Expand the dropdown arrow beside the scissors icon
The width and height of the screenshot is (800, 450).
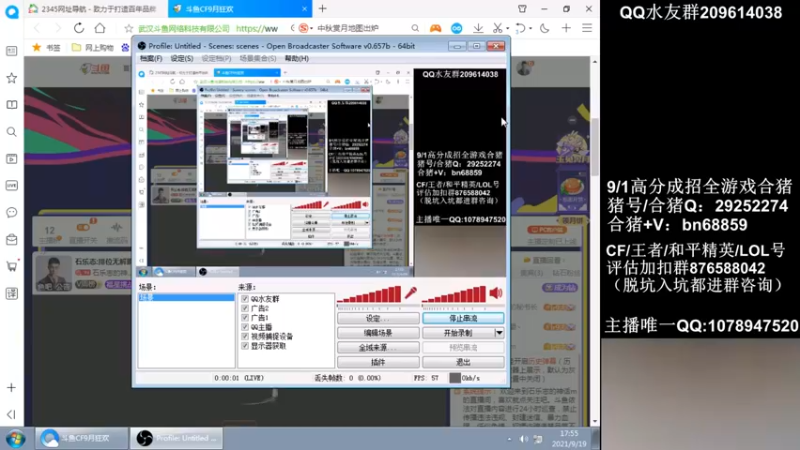[x=508, y=29]
